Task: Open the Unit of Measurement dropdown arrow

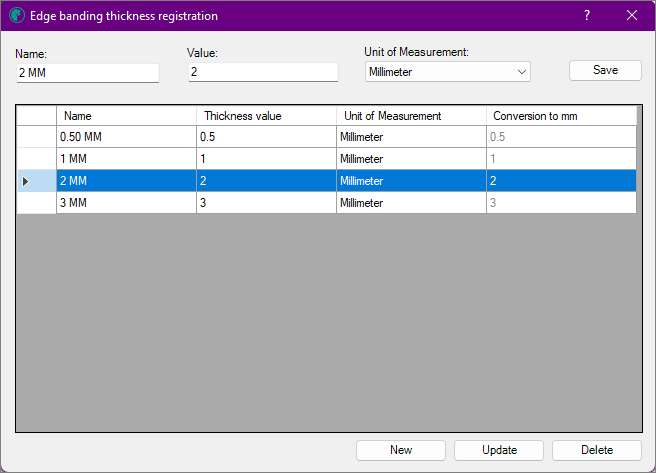Action: [x=521, y=72]
